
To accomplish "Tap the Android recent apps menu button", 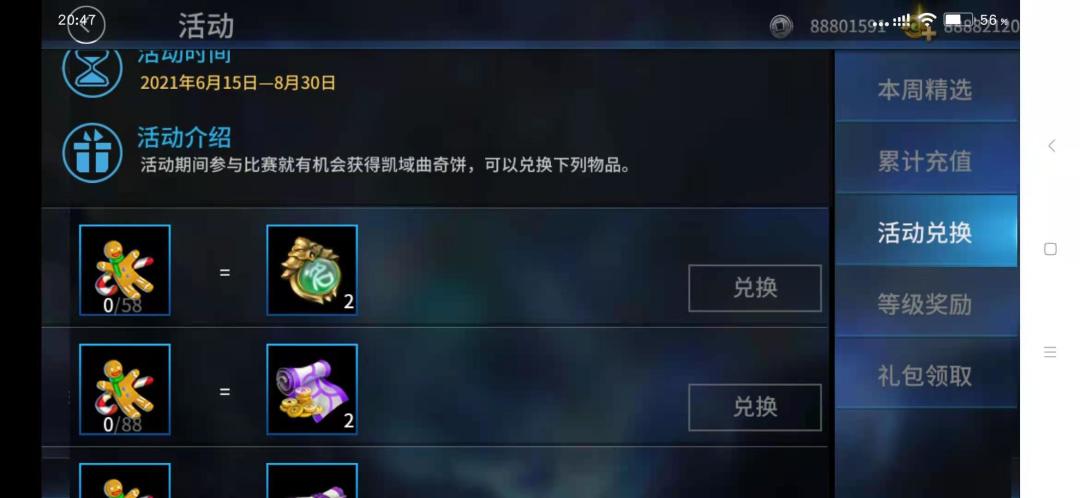I will pyautogui.click(x=1050, y=352).
